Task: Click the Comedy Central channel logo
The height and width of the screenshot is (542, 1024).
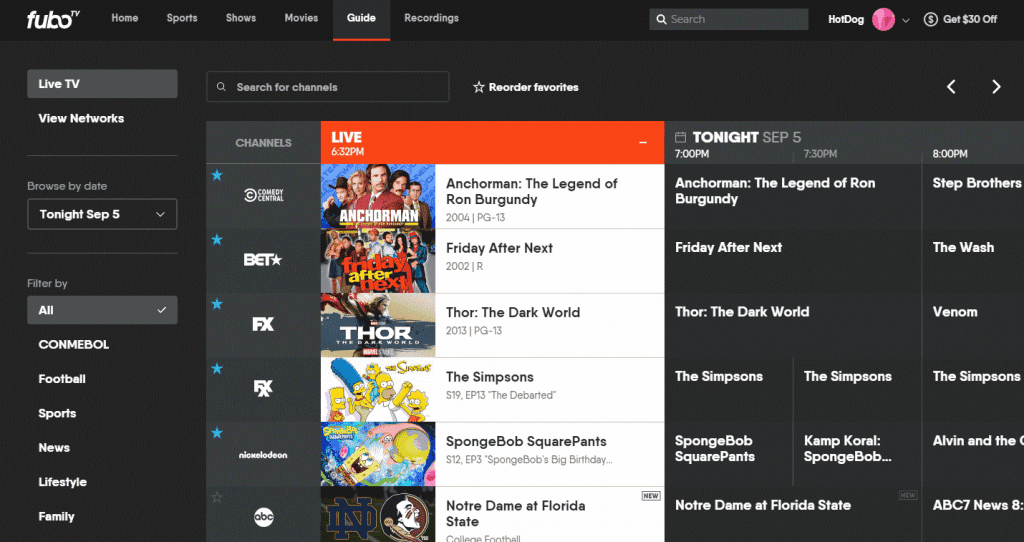Action: [x=264, y=196]
